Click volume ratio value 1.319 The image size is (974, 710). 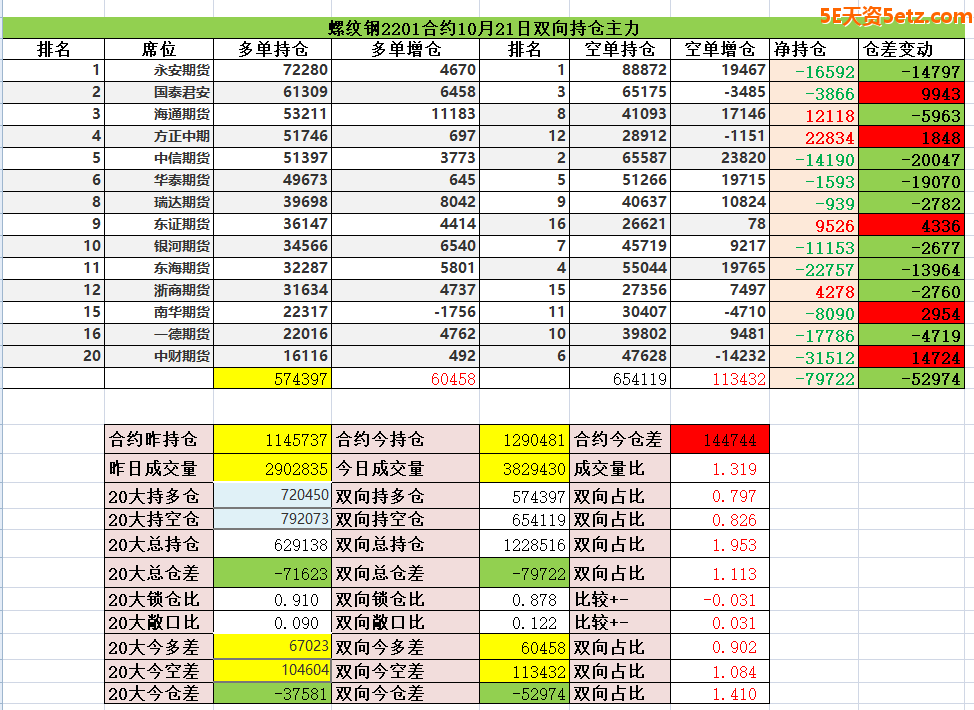coord(720,468)
